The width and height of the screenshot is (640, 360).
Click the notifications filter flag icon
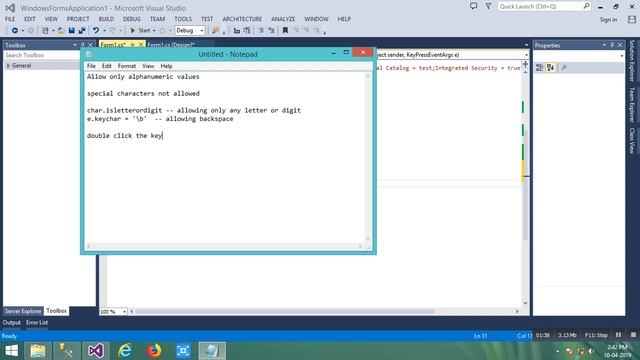488,6
